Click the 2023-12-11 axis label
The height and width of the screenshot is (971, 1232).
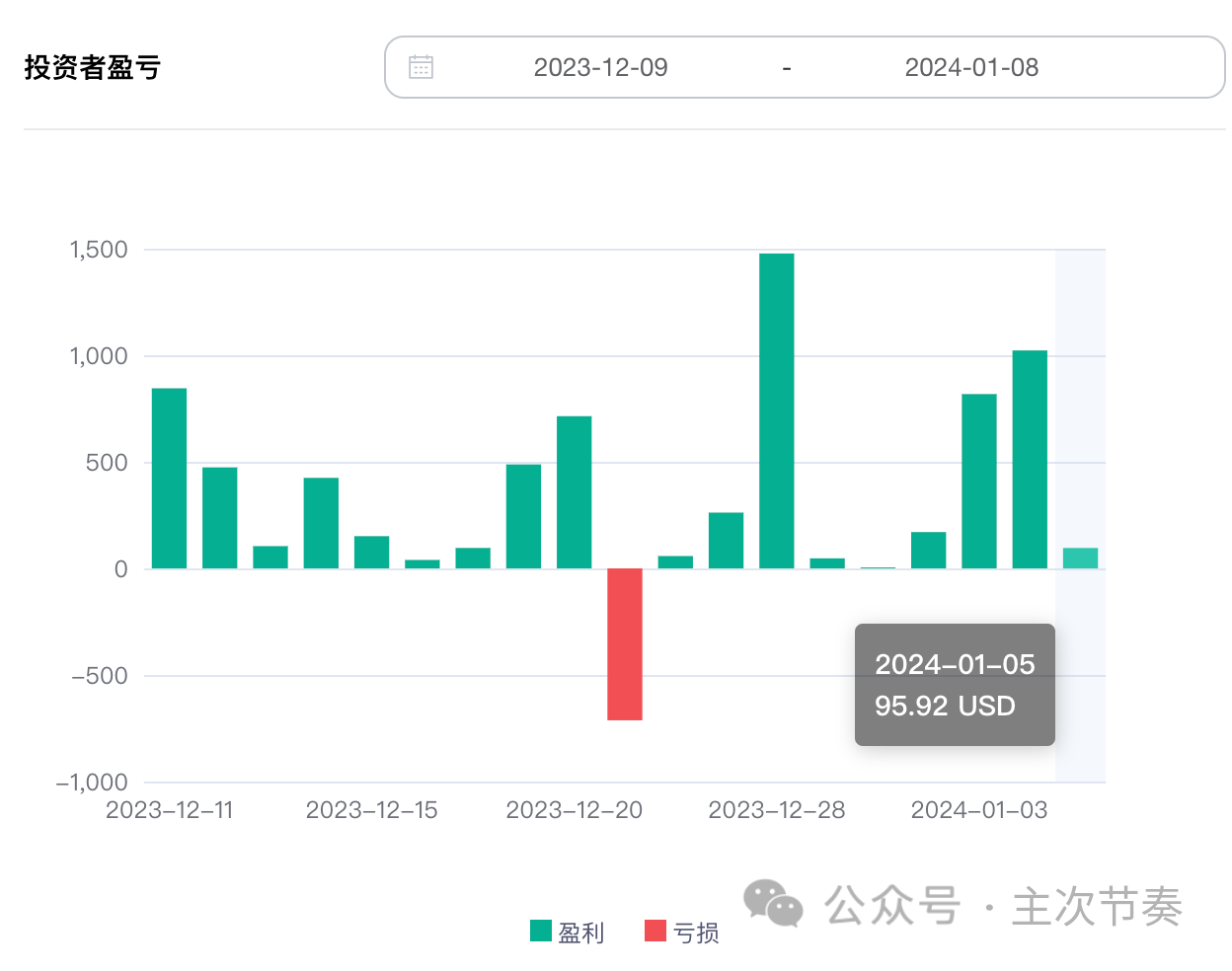coord(170,810)
